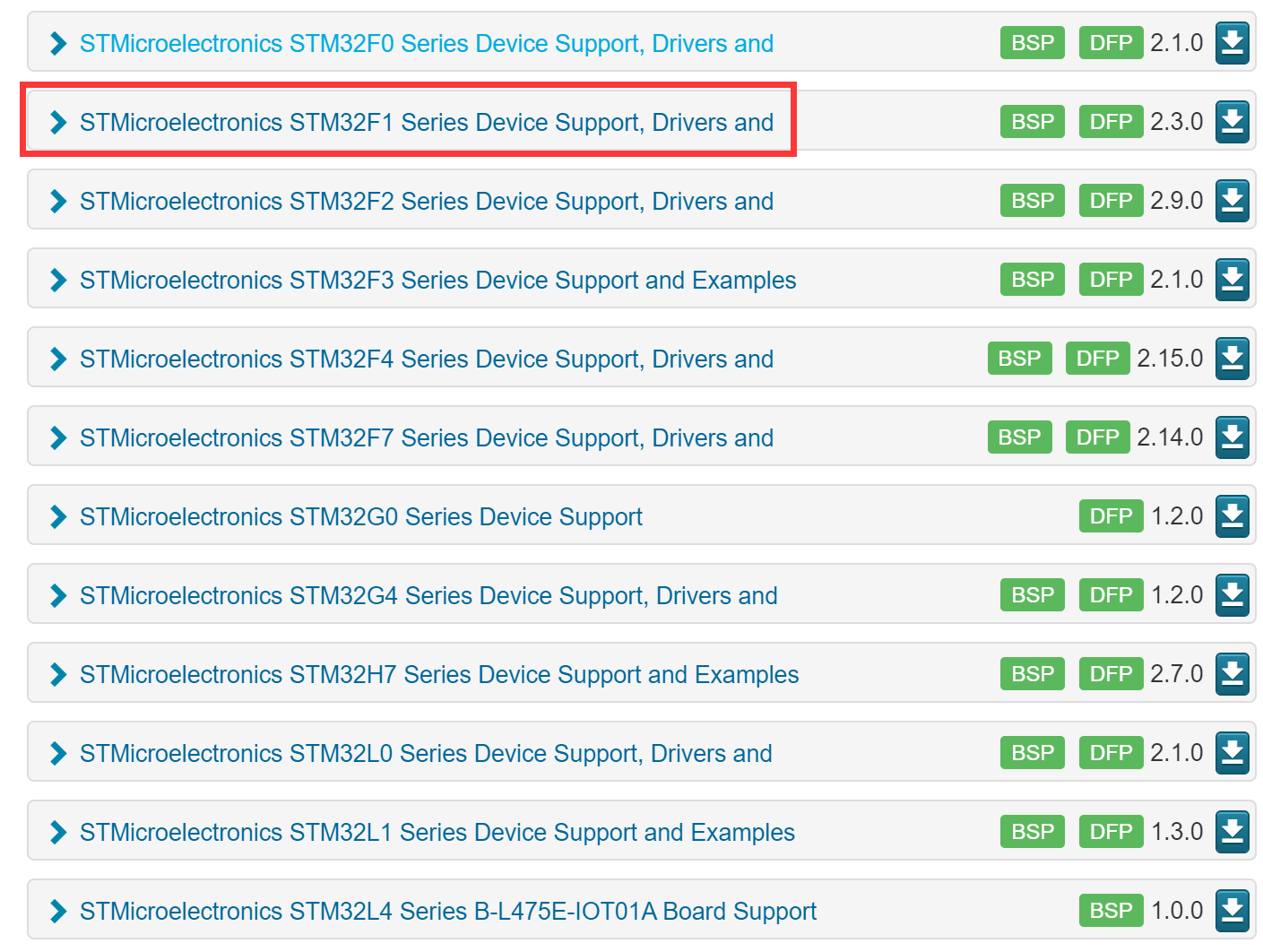Expand the STM32H7 Series row chevron
Viewport: 1263px width, 952px height.
click(x=58, y=674)
